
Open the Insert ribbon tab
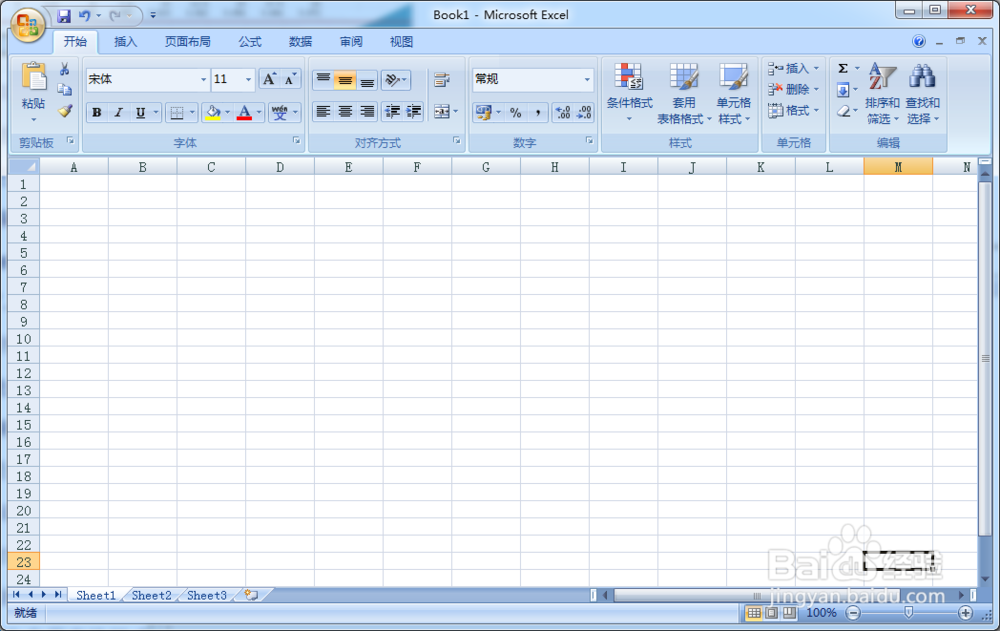pos(125,41)
